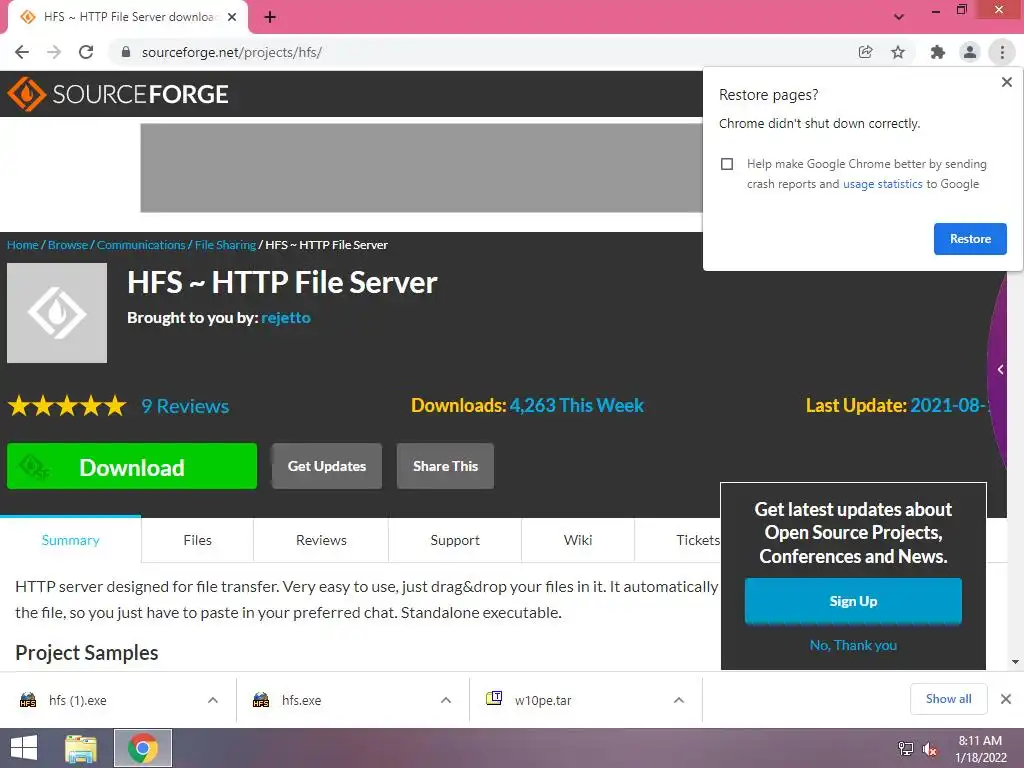Click the browser forward arrow

[x=54, y=52]
